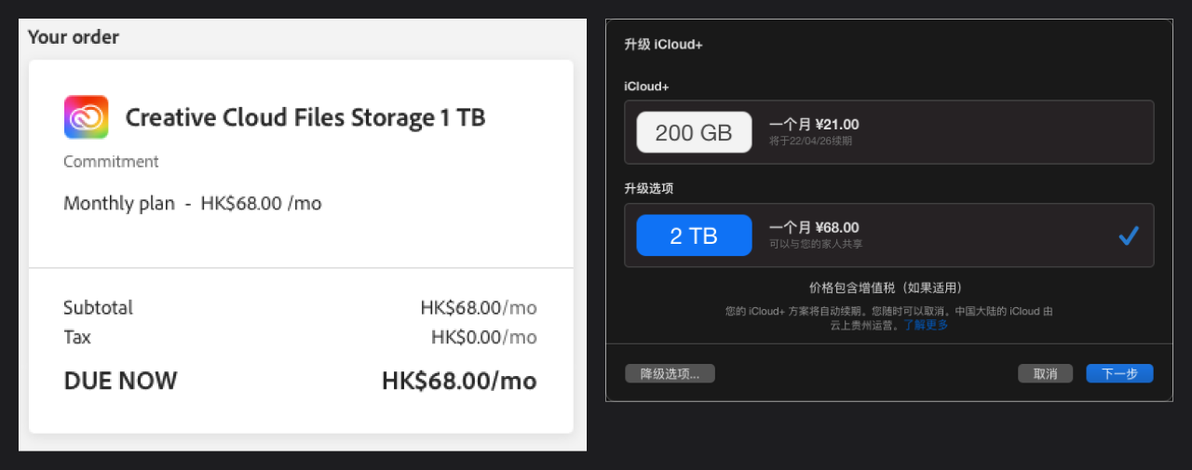Open the 了解更多 learn more link
Viewport: 1192px width, 470px height.
pos(926,326)
